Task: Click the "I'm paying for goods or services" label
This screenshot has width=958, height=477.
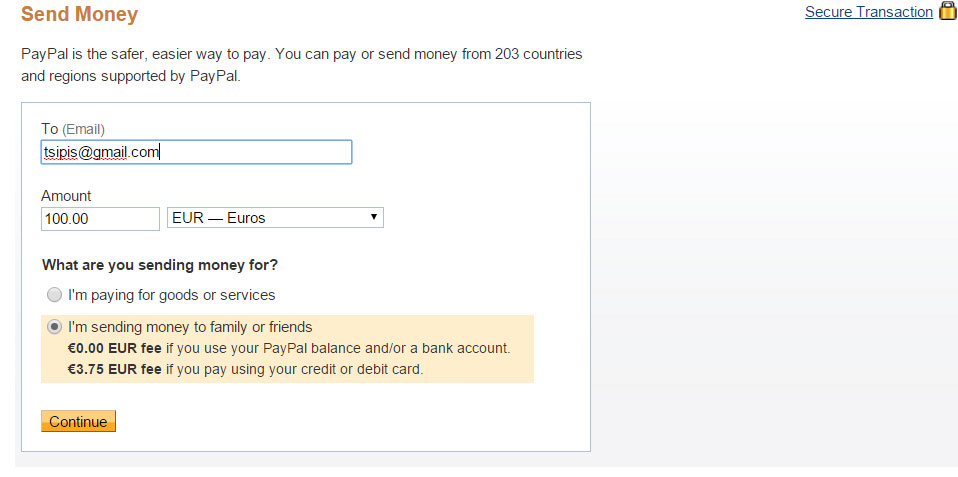Action: (172, 295)
